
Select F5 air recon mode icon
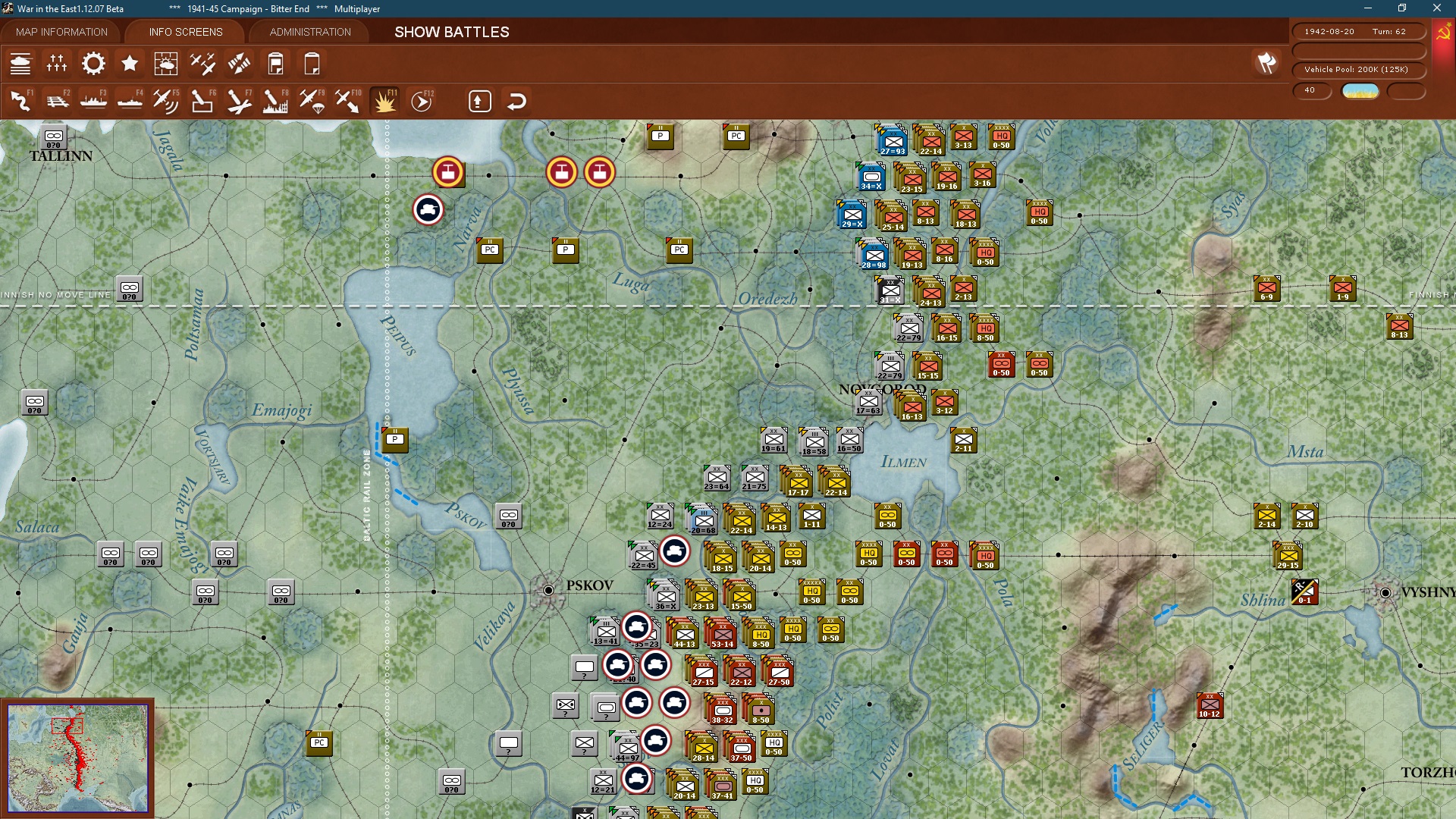click(166, 101)
